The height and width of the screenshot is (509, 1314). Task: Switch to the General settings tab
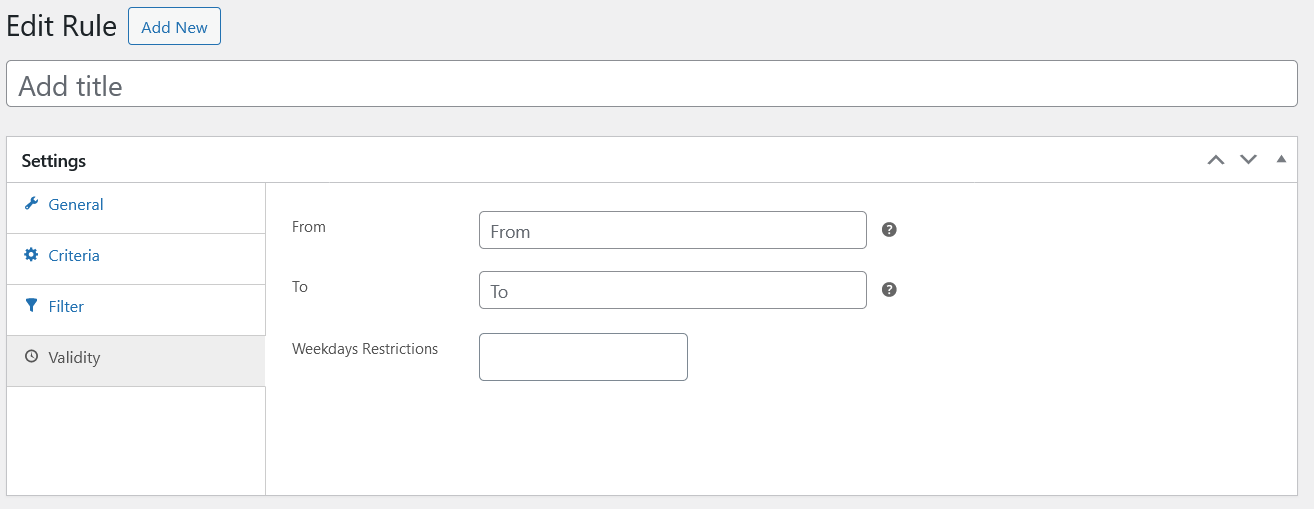76,205
